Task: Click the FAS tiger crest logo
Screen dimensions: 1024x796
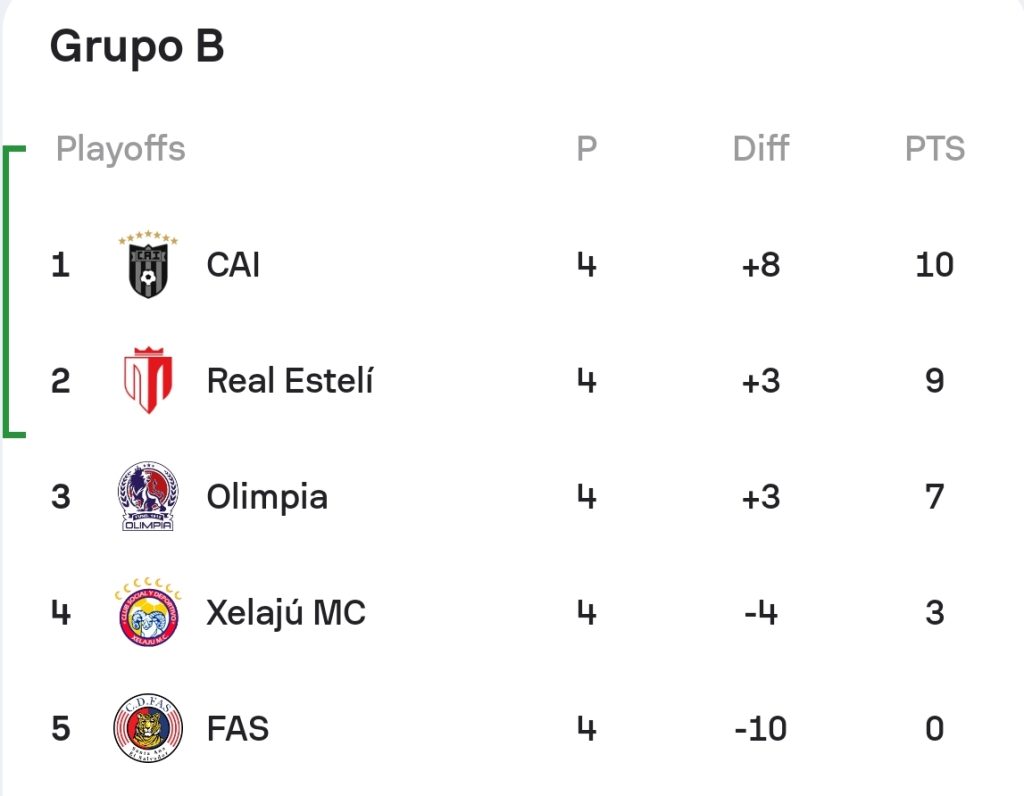Action: 148,728
